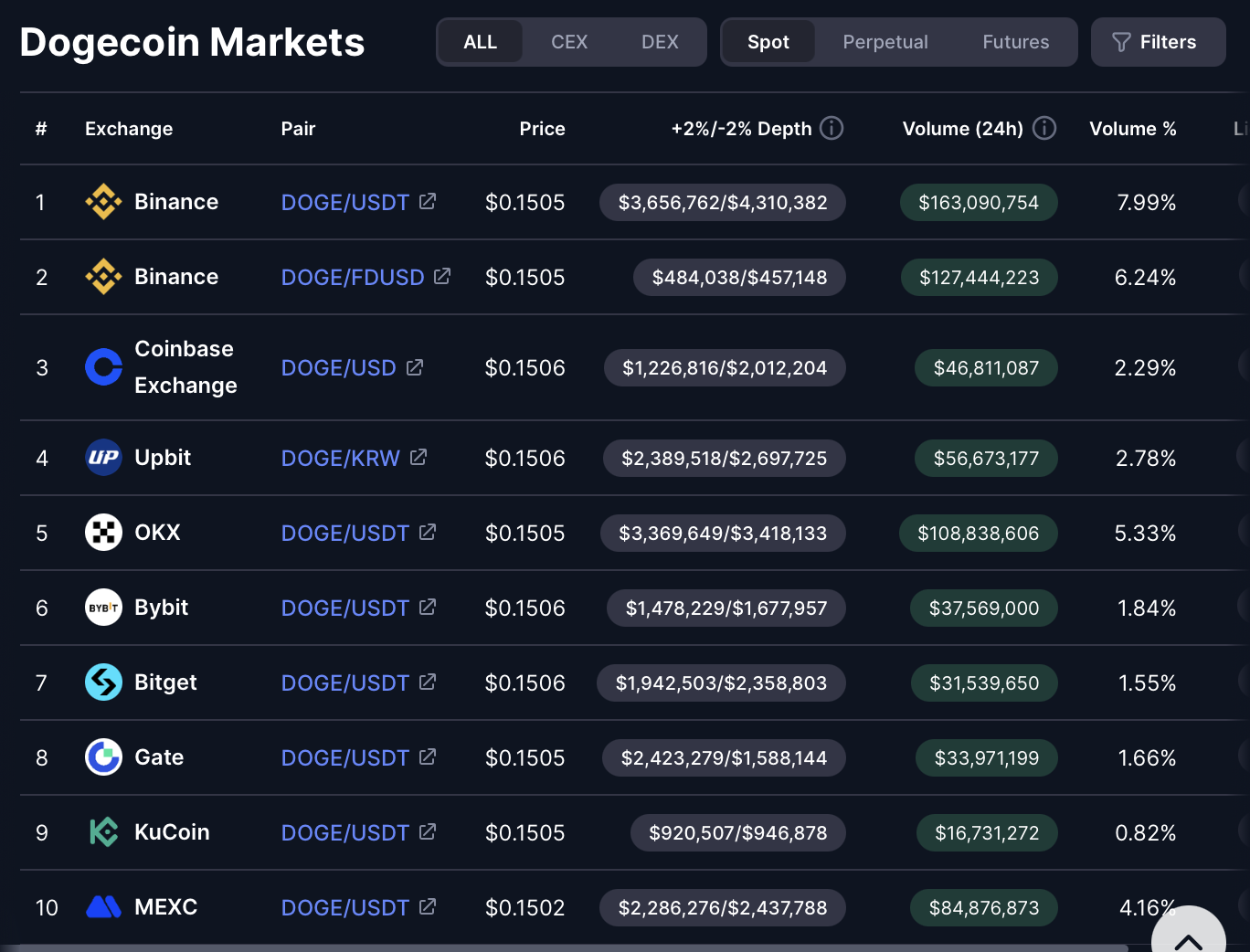The width and height of the screenshot is (1250, 952).
Task: Switch to DEX exchanges only
Action: click(x=660, y=42)
